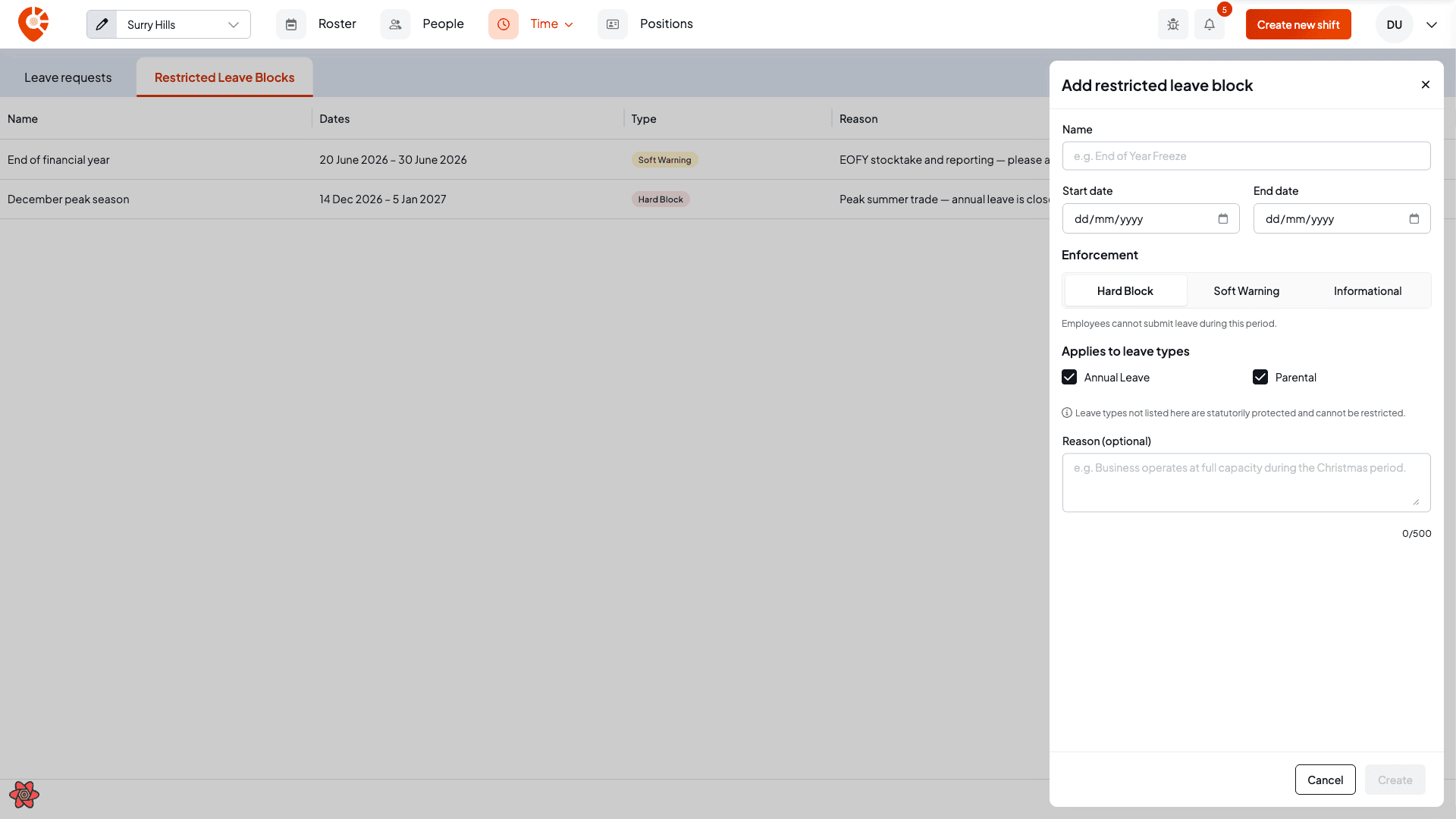Open the Roster page
This screenshot has height=819, width=1456.
pyautogui.click(x=337, y=24)
